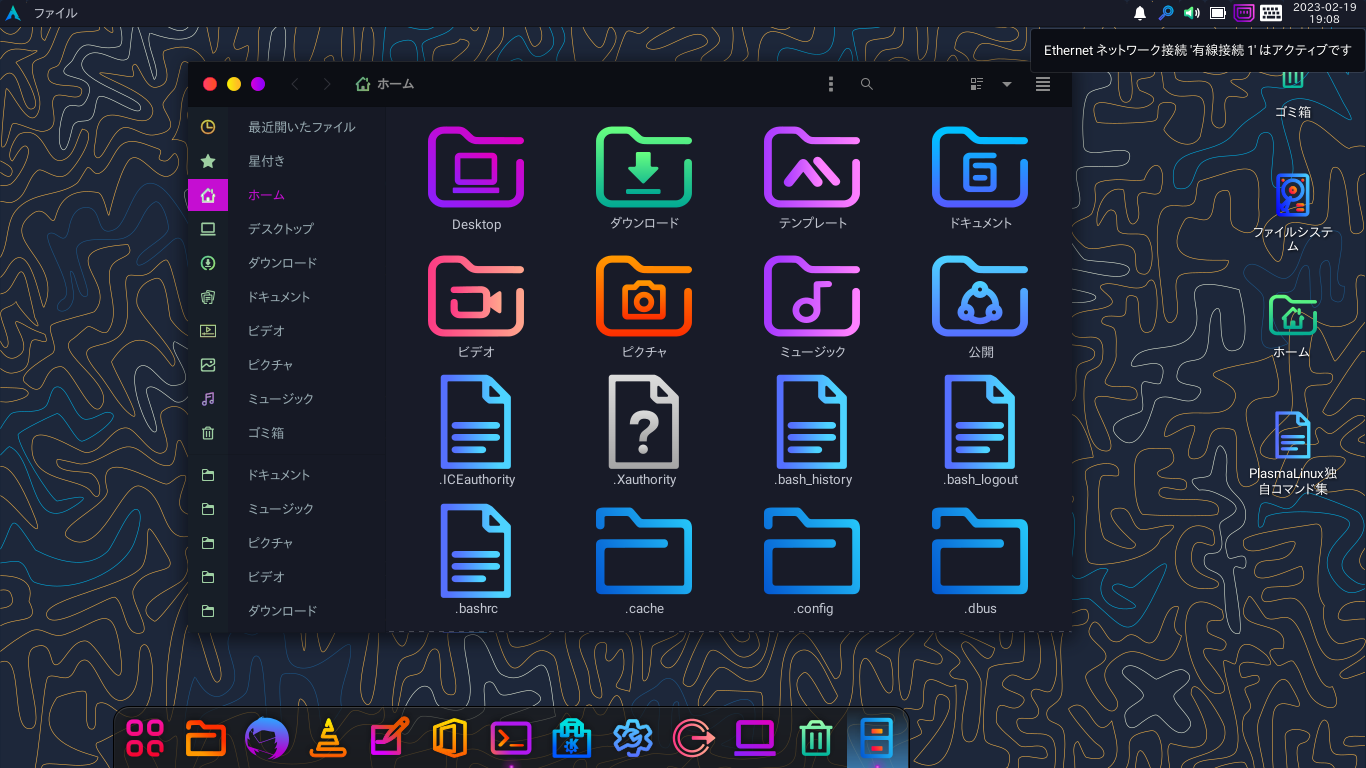The height and width of the screenshot is (768, 1366).
Task: Click the search icon in file manager
Action: point(867,84)
